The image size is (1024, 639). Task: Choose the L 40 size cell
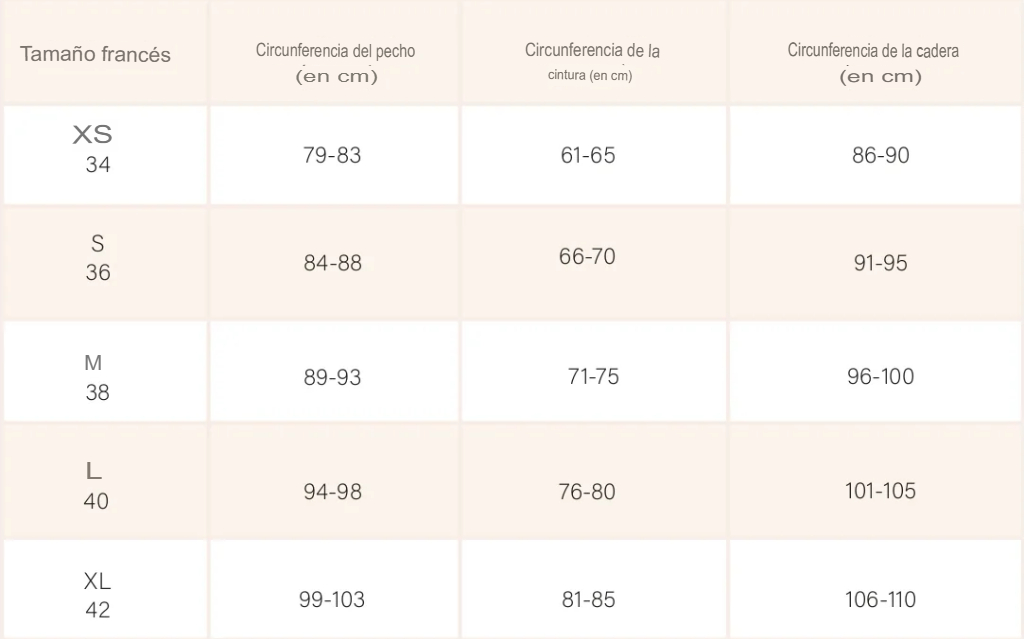(x=96, y=485)
